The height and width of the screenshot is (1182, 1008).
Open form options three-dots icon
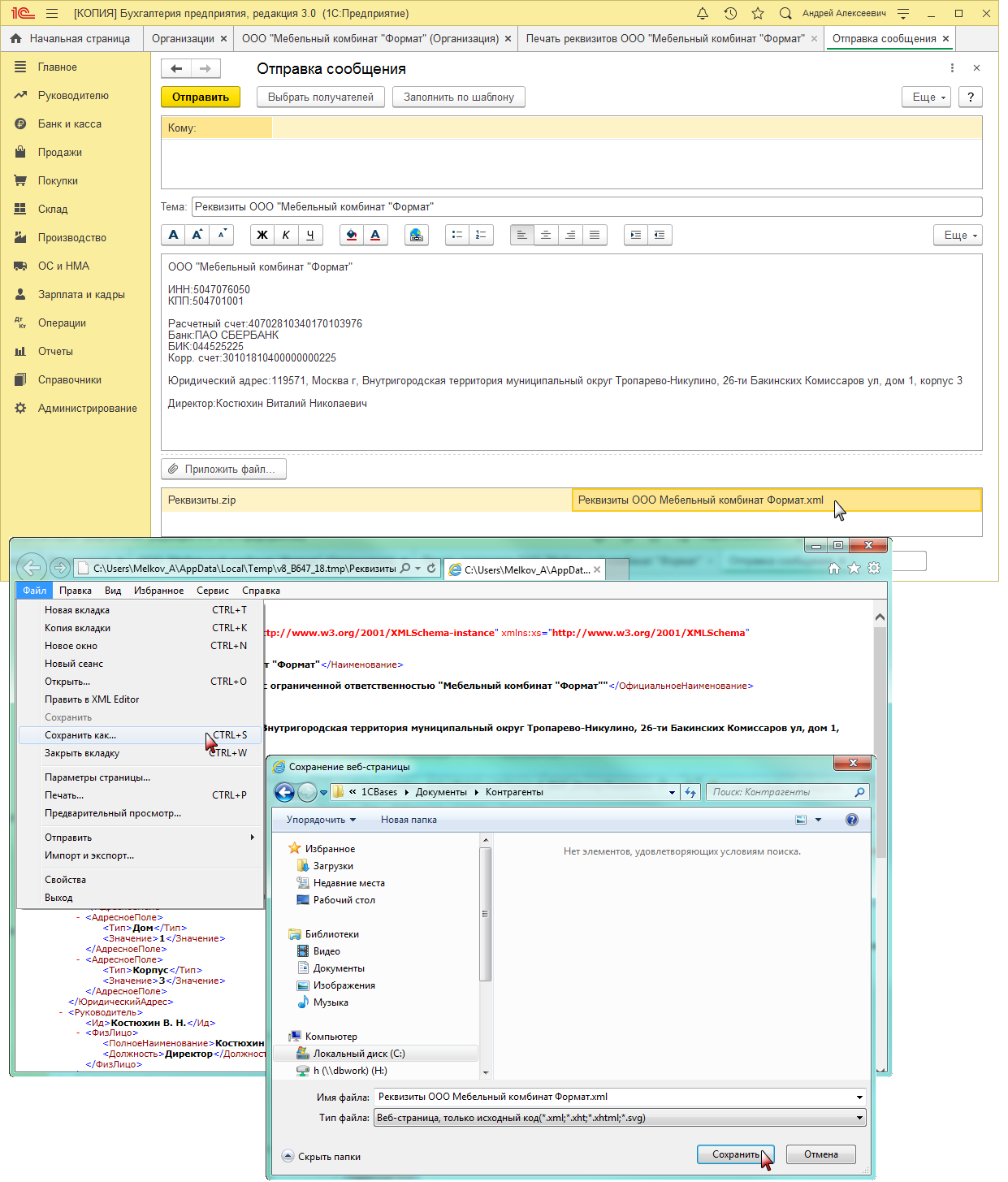[x=952, y=68]
